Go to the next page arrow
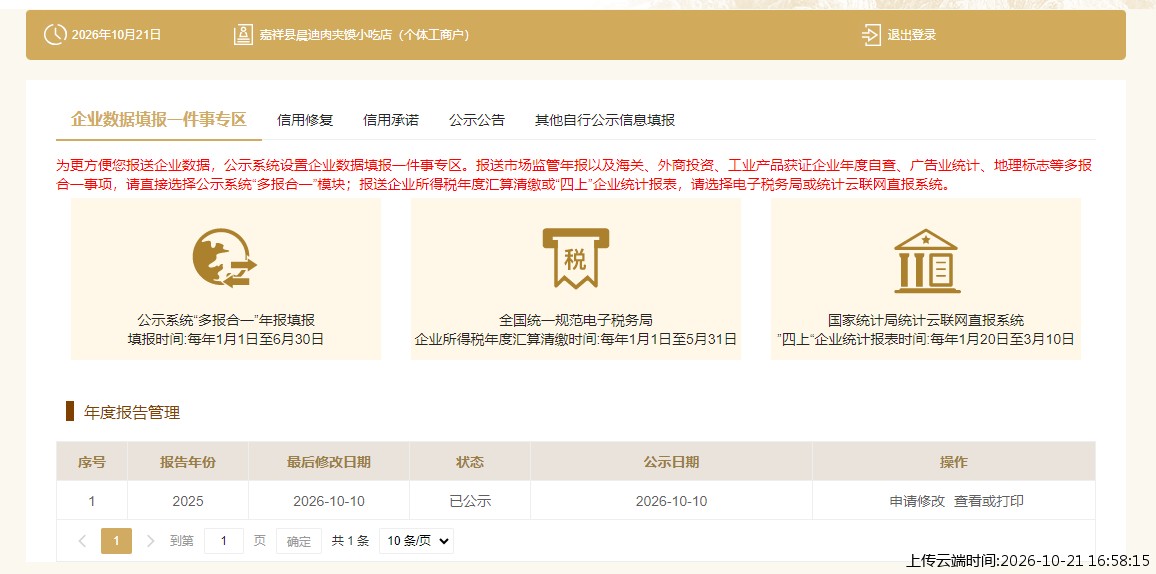 pos(150,541)
